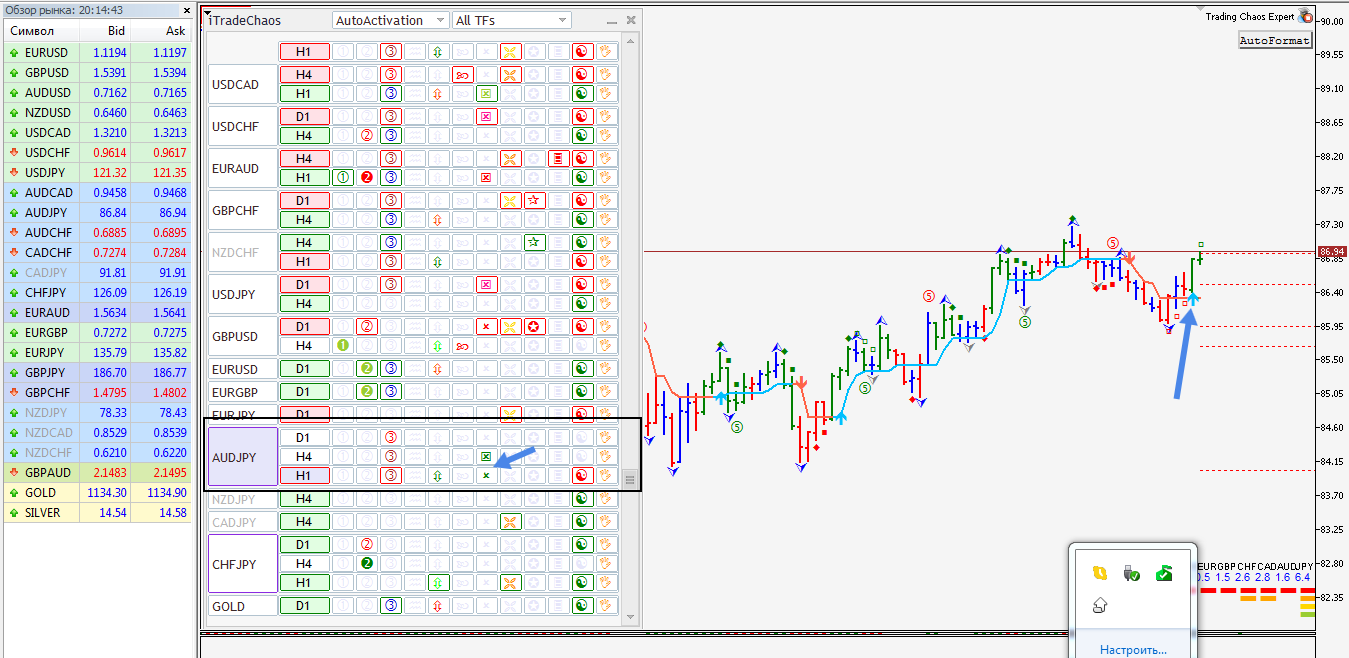
Task: Select AUDJPY row in Market Watch
Action: pyautogui.click(x=97, y=212)
